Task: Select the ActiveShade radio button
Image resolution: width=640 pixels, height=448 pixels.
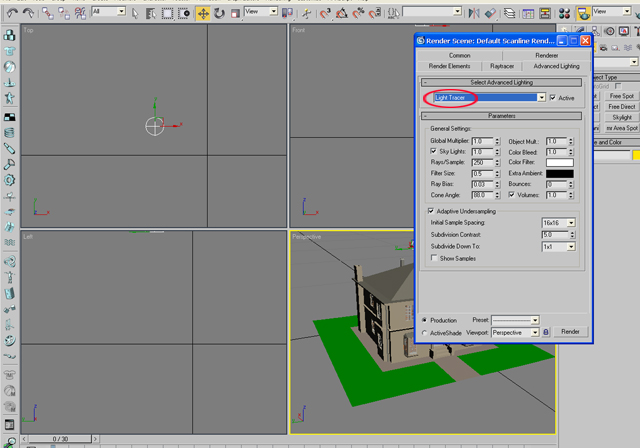Action: (426, 333)
